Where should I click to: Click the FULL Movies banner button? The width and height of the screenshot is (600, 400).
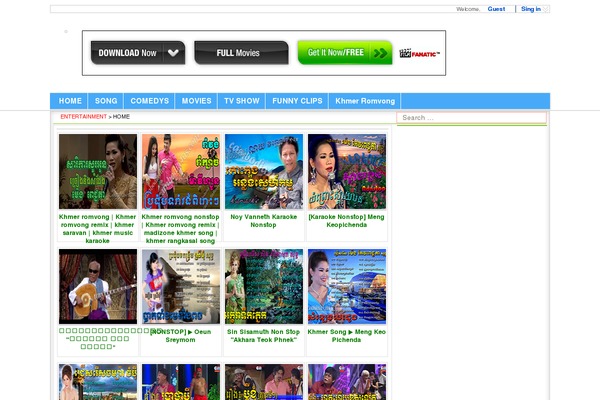[241, 53]
